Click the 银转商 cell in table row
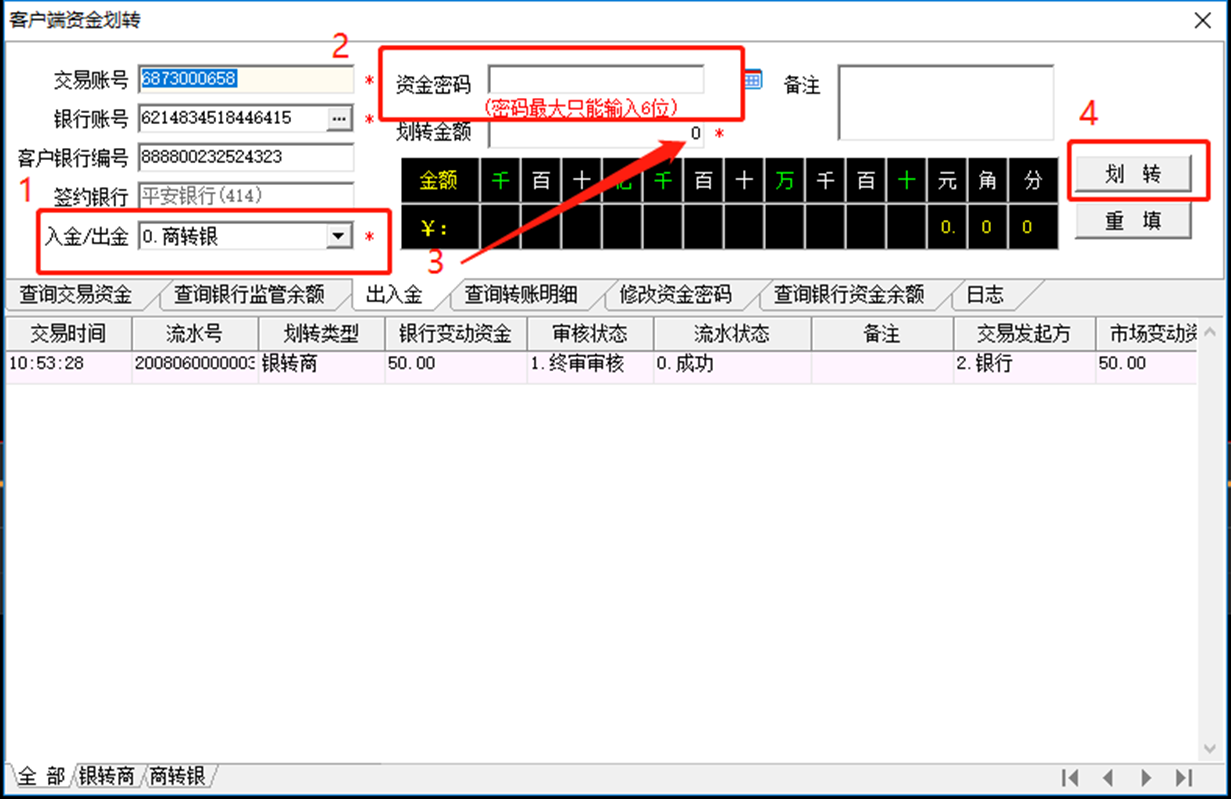Viewport: 1231px width, 799px height. tap(321, 365)
